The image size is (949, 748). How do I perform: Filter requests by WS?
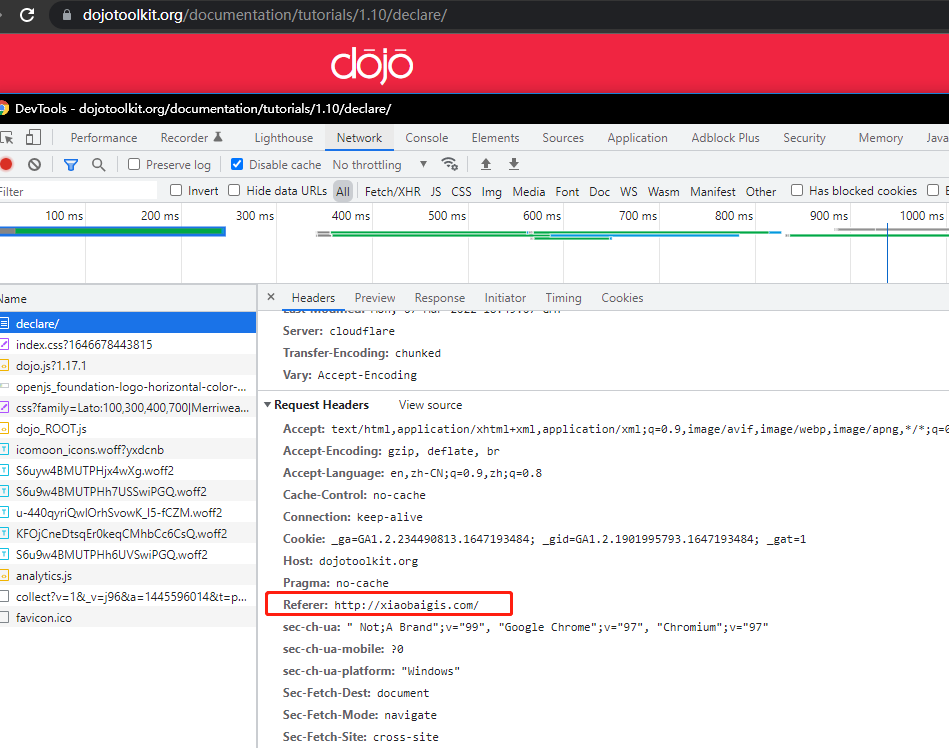628,192
